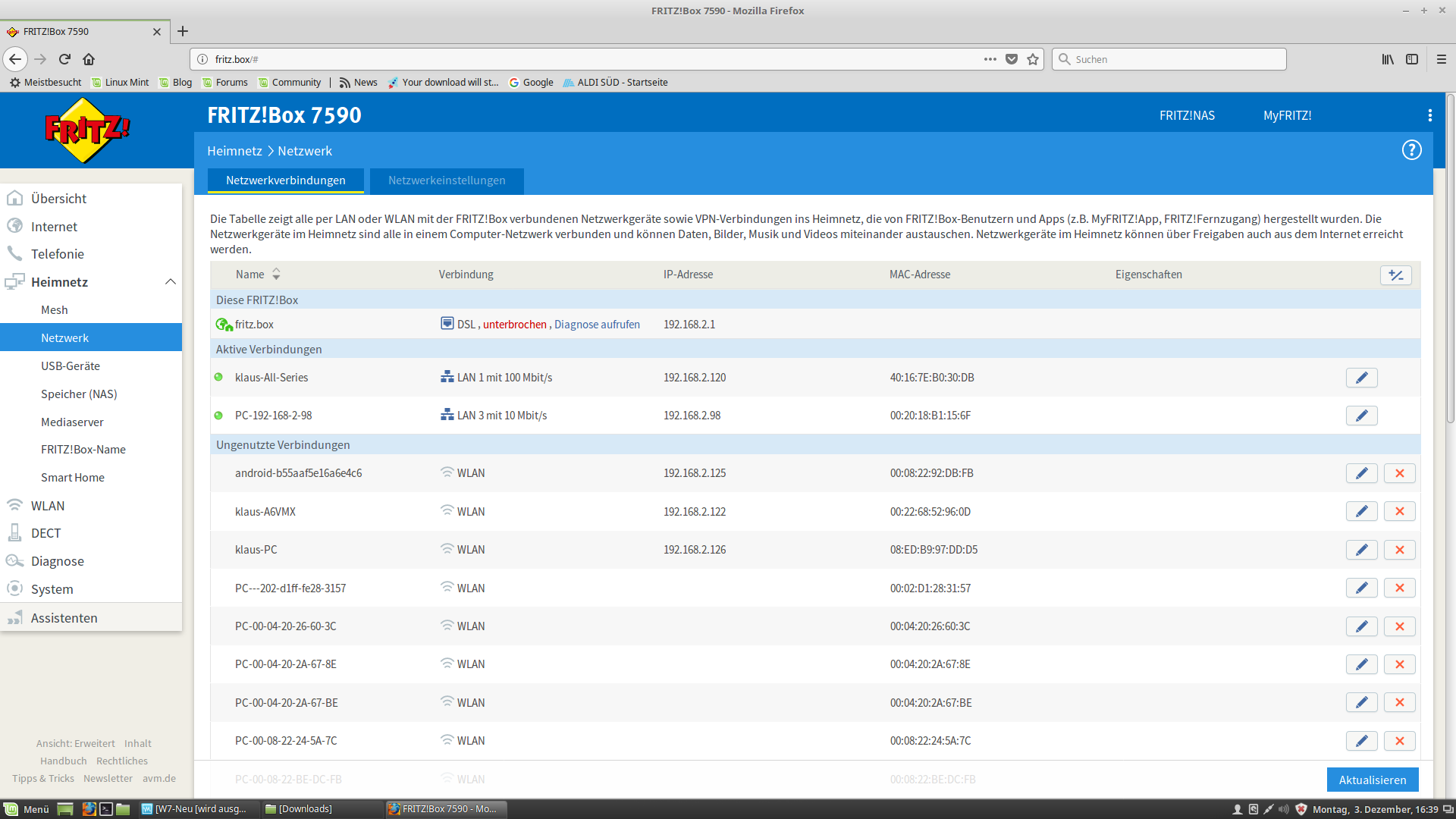The height and width of the screenshot is (819, 1456).
Task: Open MyFRITZ! link in header
Action: pos(1287,115)
